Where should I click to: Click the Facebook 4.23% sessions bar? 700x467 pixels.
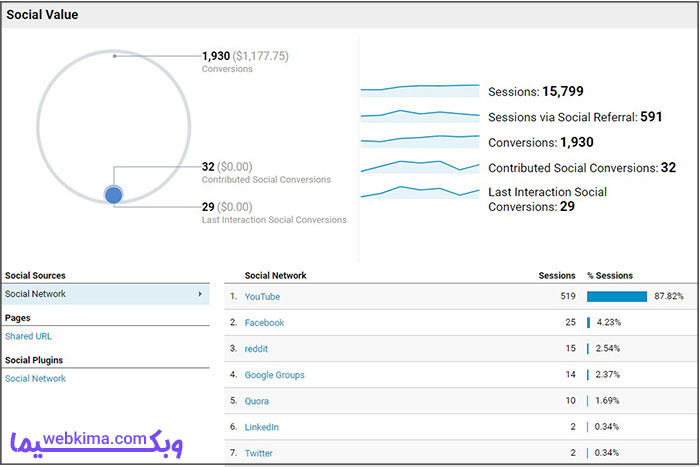point(588,322)
